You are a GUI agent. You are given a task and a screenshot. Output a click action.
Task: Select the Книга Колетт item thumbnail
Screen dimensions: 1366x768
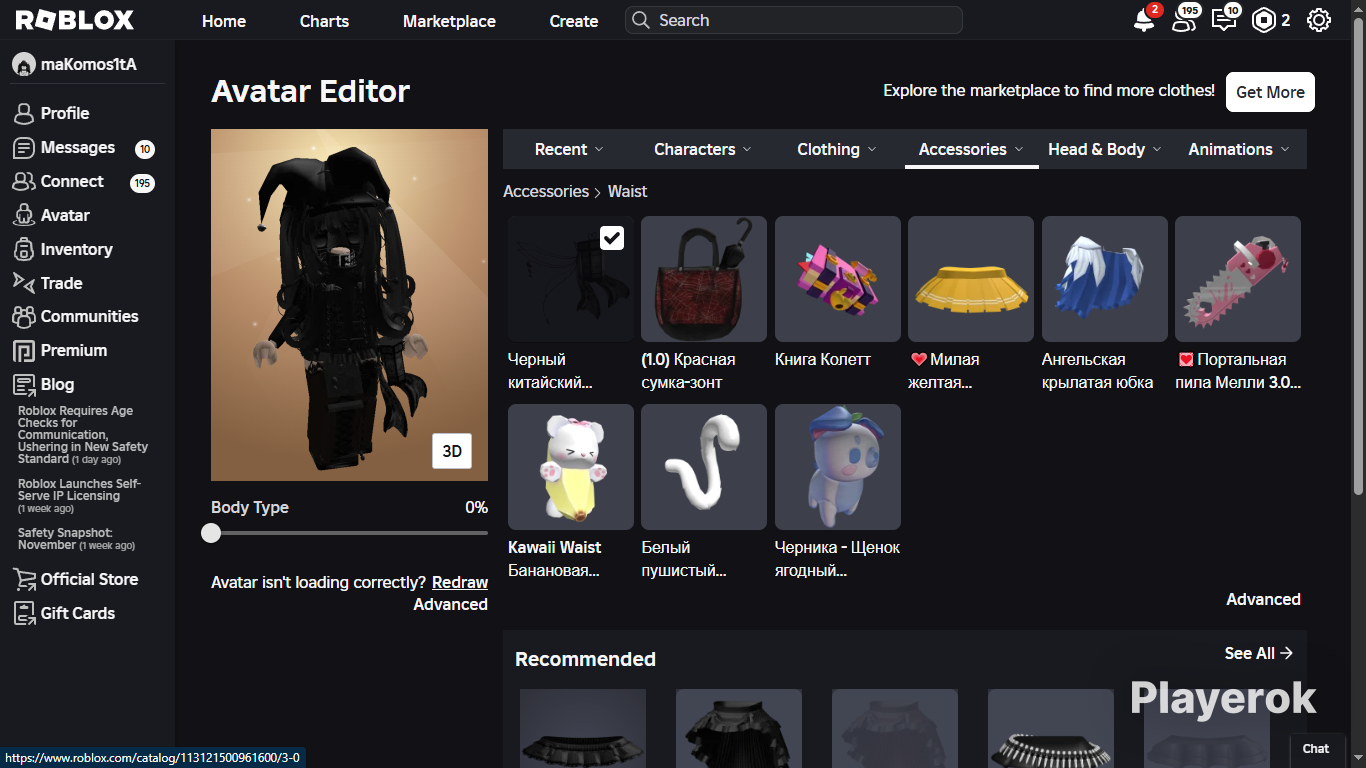click(x=838, y=279)
